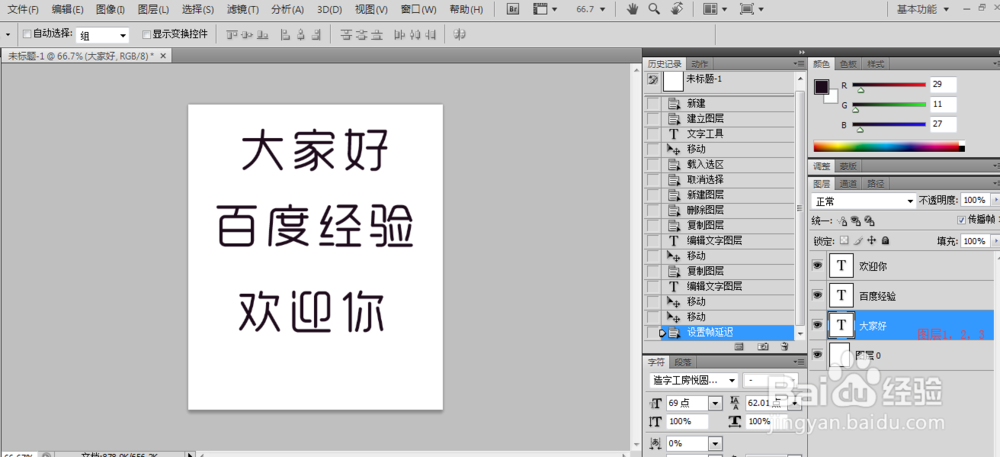1000x457 pixels.
Task: Open the 填充 slider arrow
Action: [x=996, y=241]
